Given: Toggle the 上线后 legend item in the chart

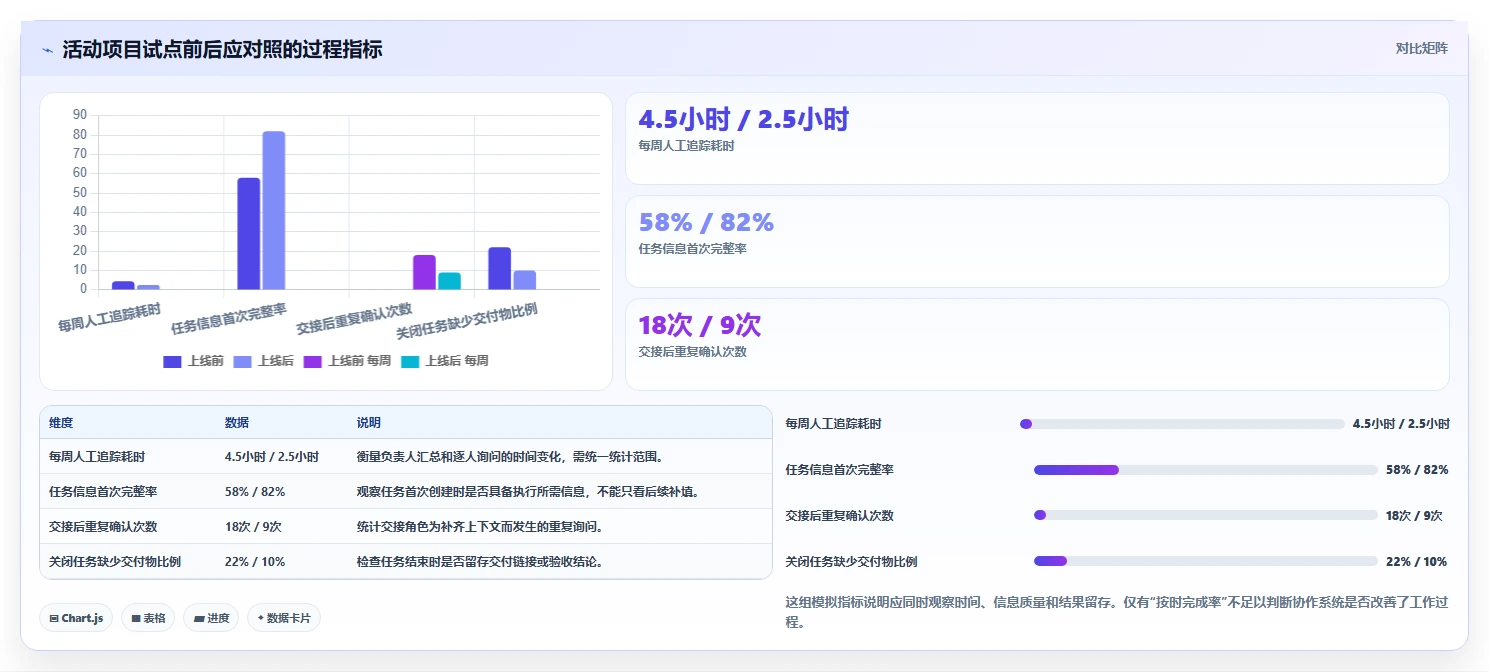Looking at the screenshot, I should (x=263, y=361).
